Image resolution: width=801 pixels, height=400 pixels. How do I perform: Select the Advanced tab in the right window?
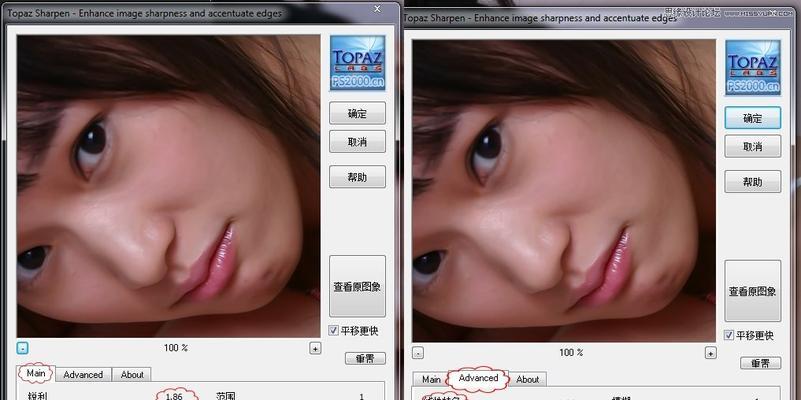tap(478, 378)
